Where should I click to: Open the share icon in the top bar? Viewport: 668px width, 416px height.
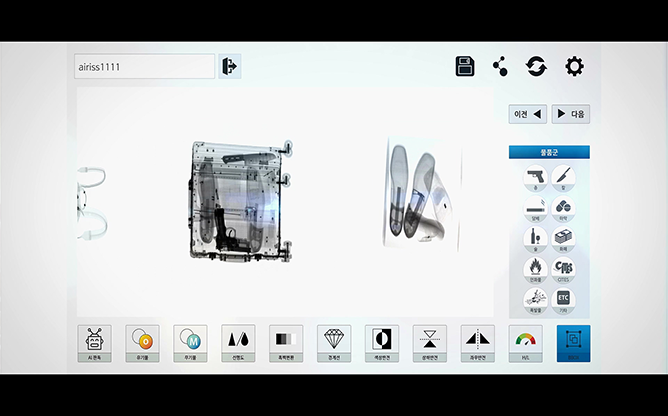(500, 66)
